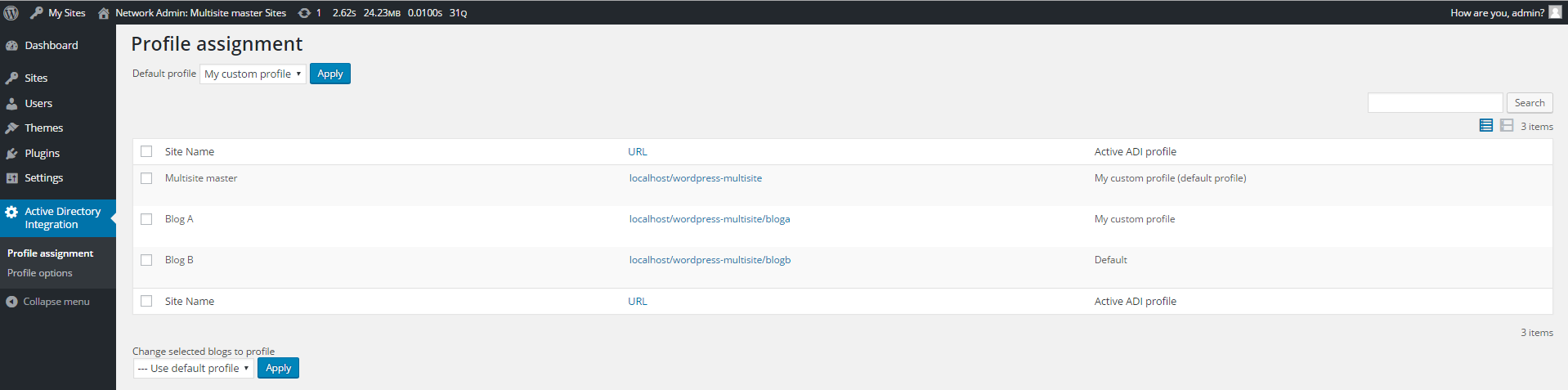The width and height of the screenshot is (1568, 390).
Task: Click the site search input field
Action: tap(1435, 103)
